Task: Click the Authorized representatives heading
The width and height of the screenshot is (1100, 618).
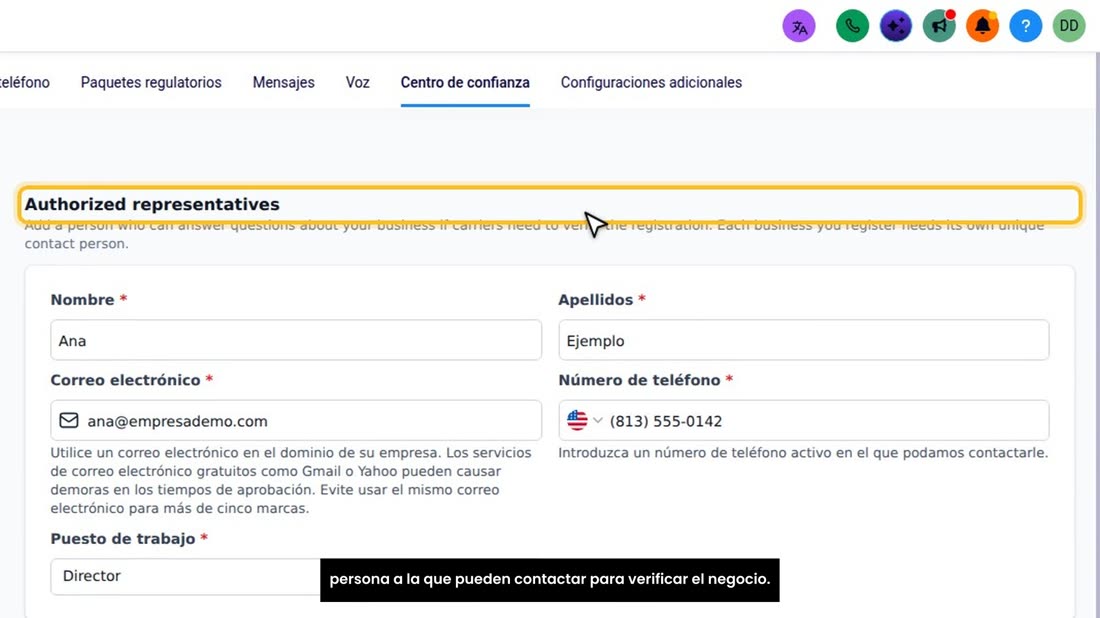Action: click(x=152, y=204)
